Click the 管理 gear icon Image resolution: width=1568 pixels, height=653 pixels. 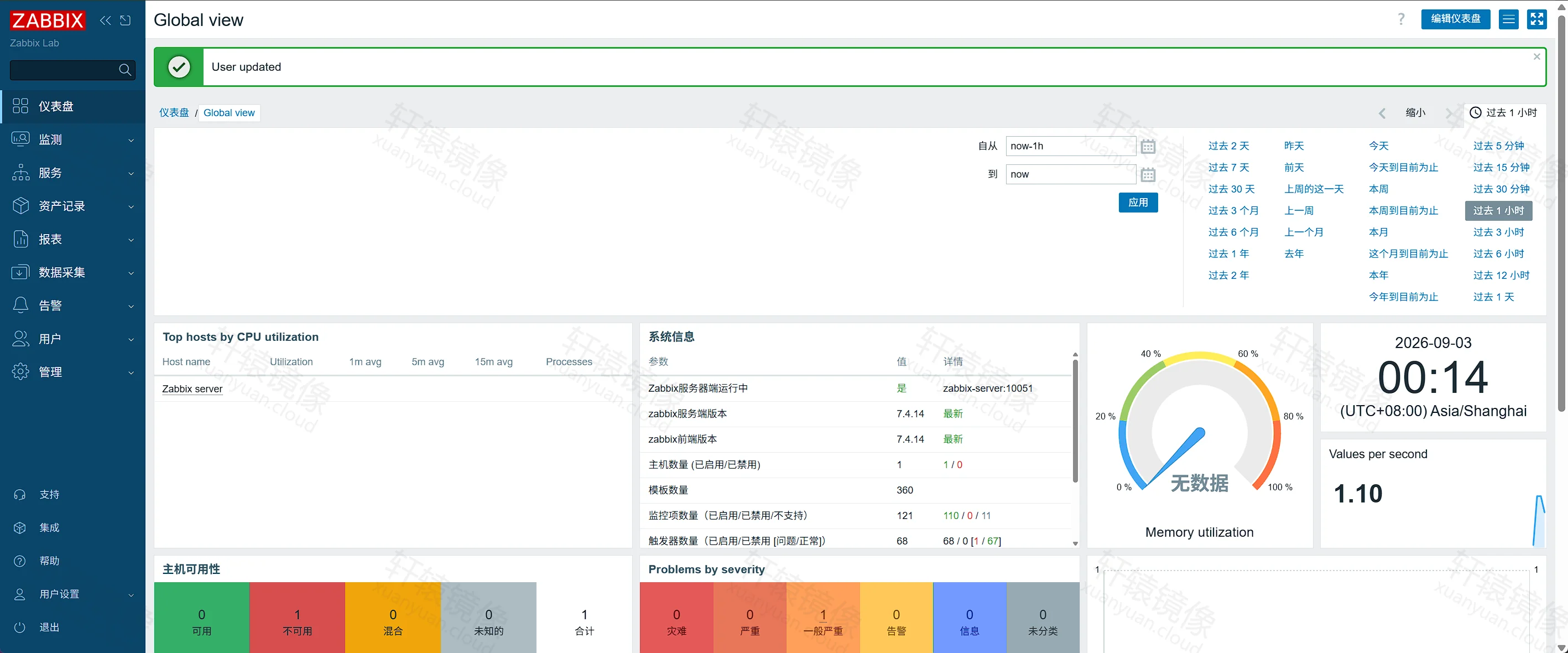click(x=20, y=371)
